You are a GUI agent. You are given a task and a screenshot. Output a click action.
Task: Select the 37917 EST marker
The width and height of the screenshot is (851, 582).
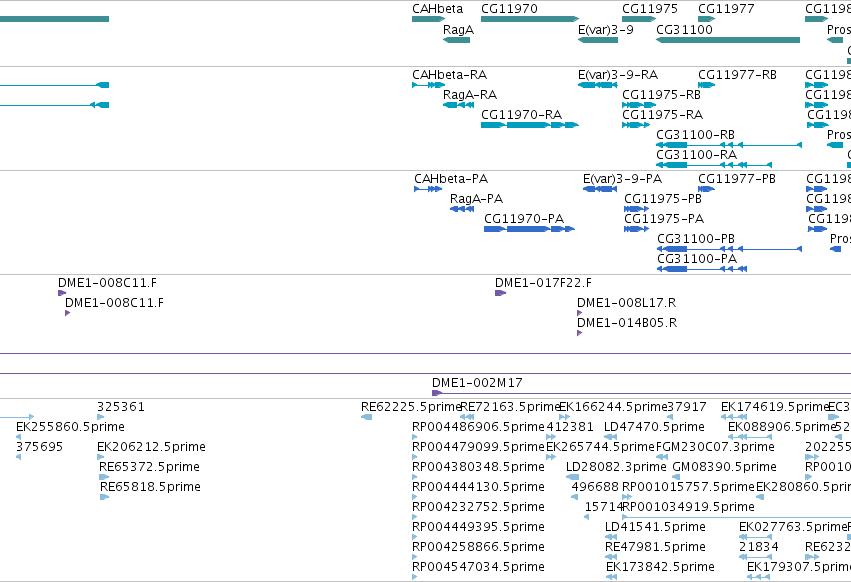click(670, 417)
